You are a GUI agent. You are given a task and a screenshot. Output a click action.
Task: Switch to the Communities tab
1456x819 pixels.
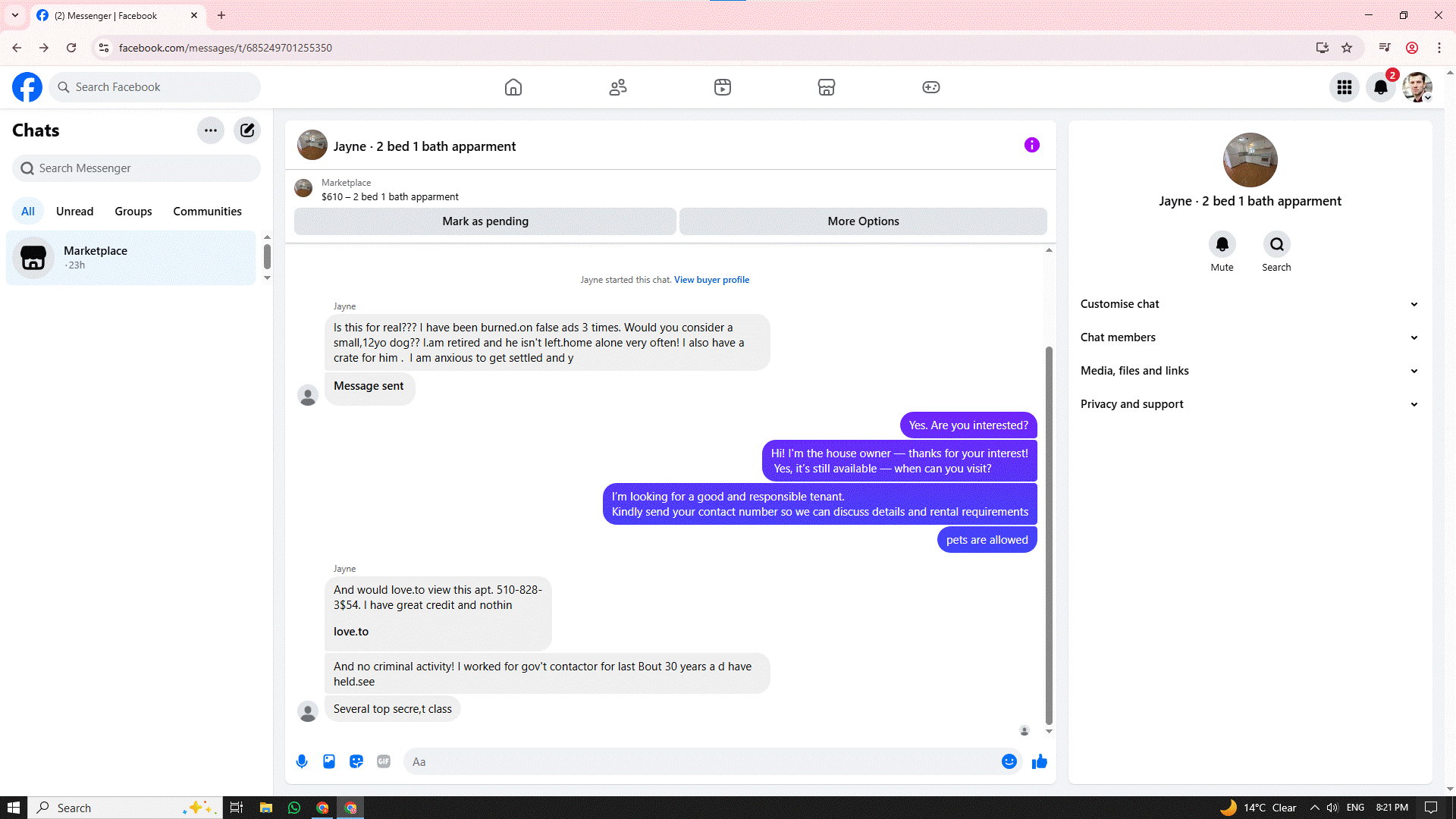(x=207, y=212)
